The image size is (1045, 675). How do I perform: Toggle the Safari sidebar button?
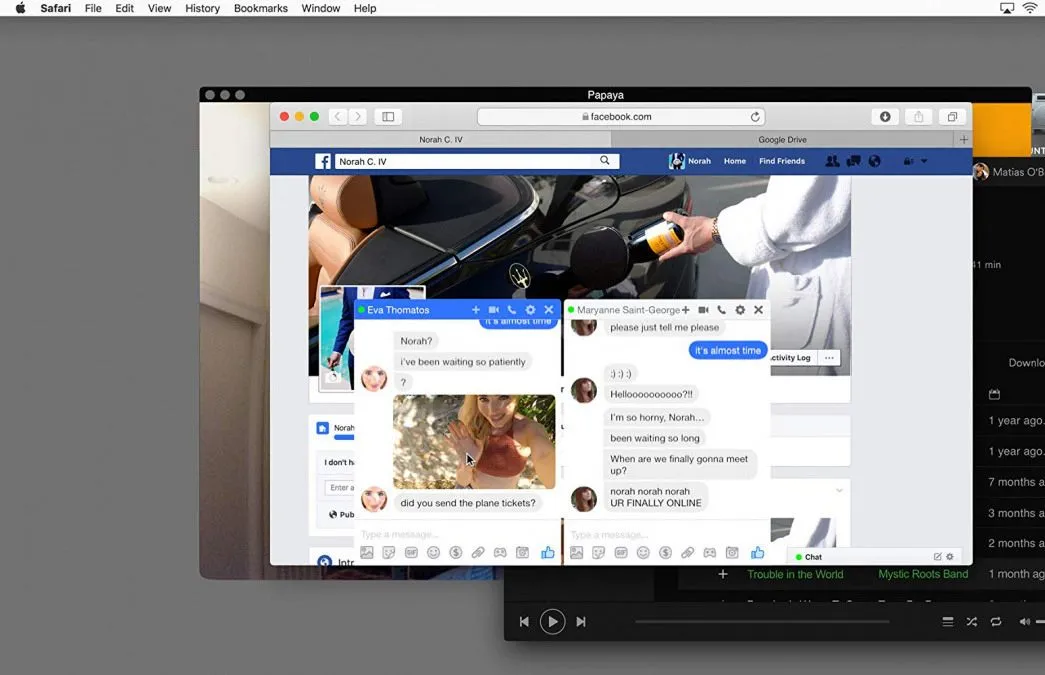(x=388, y=117)
